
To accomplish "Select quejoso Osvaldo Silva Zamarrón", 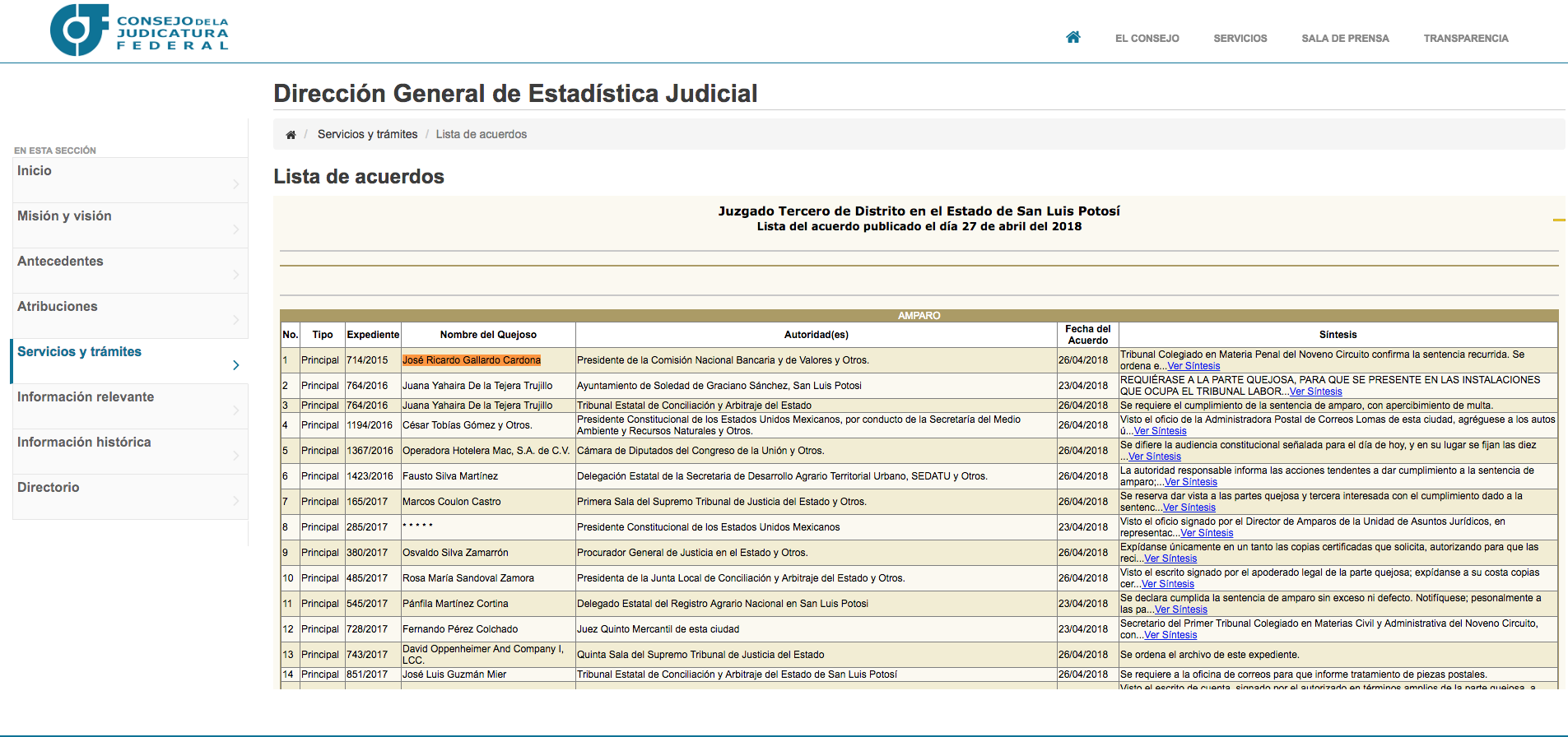I will tap(455, 553).
